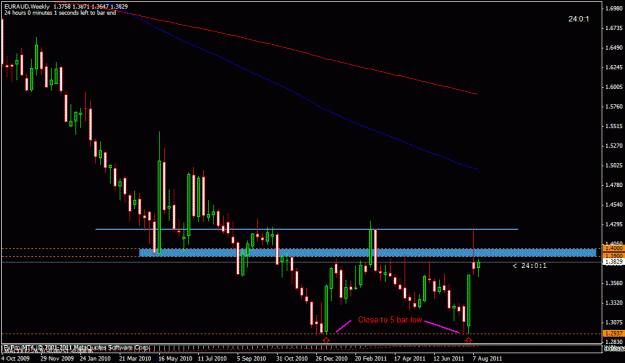Image resolution: width=625 pixels, height=363 pixels.
Task: Click the 12 Jun 2011 date label
Action: click(449, 358)
